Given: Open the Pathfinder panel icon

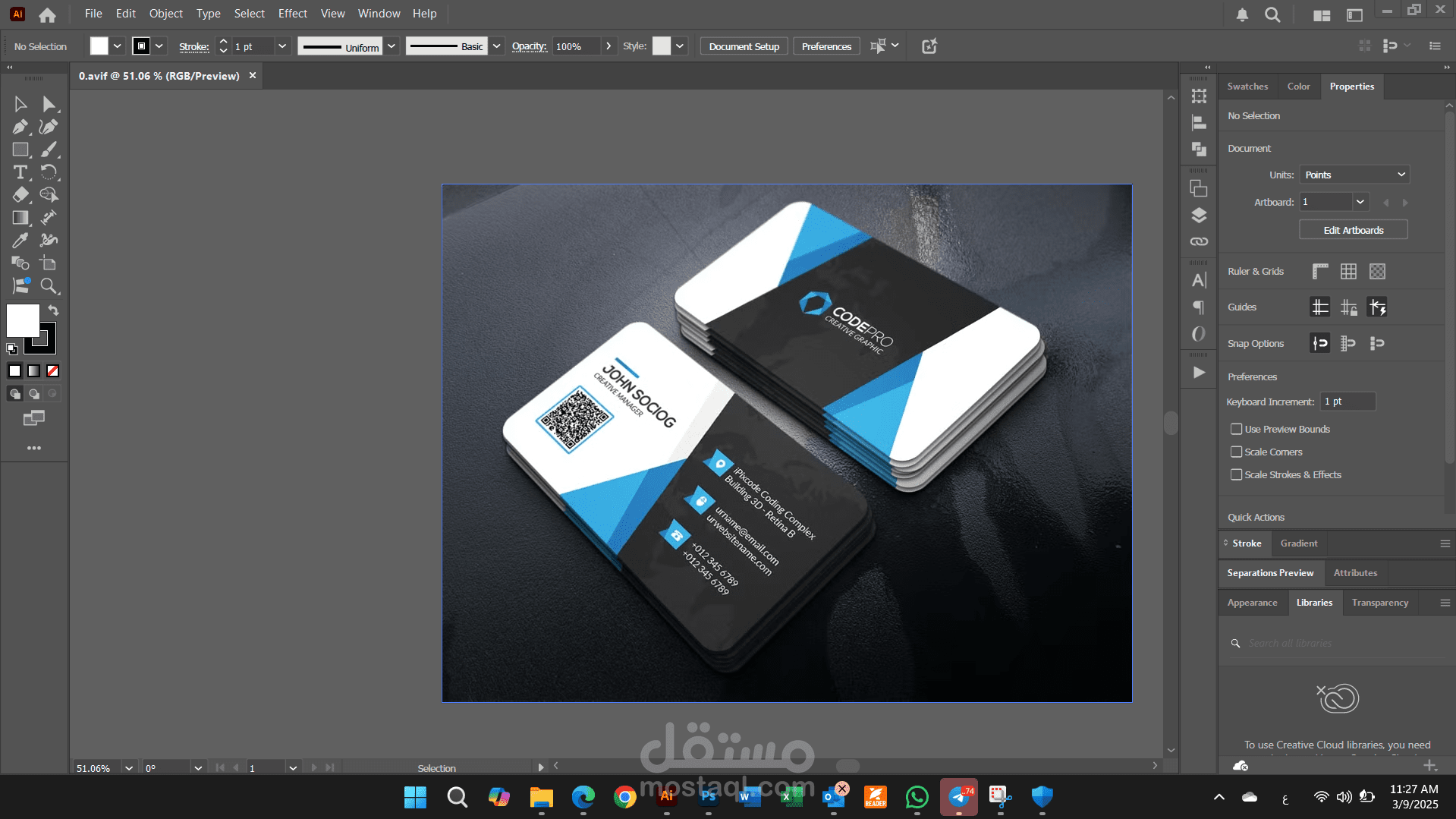Looking at the screenshot, I should [1199, 149].
